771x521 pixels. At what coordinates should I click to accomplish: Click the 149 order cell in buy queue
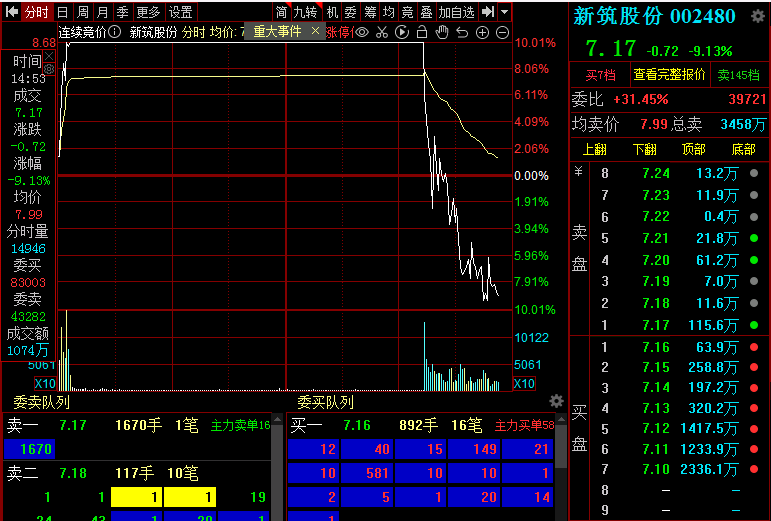click(474, 449)
